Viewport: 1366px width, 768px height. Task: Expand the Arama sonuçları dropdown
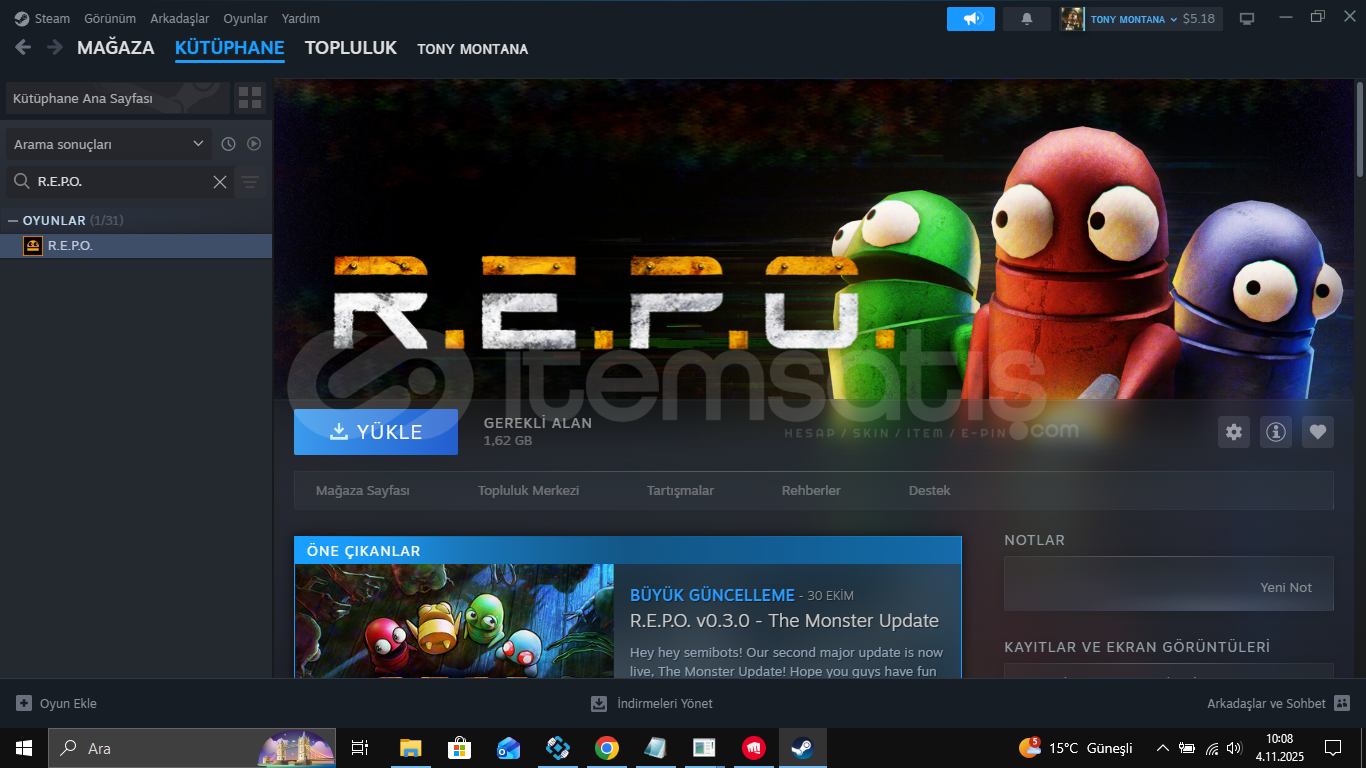click(x=109, y=144)
